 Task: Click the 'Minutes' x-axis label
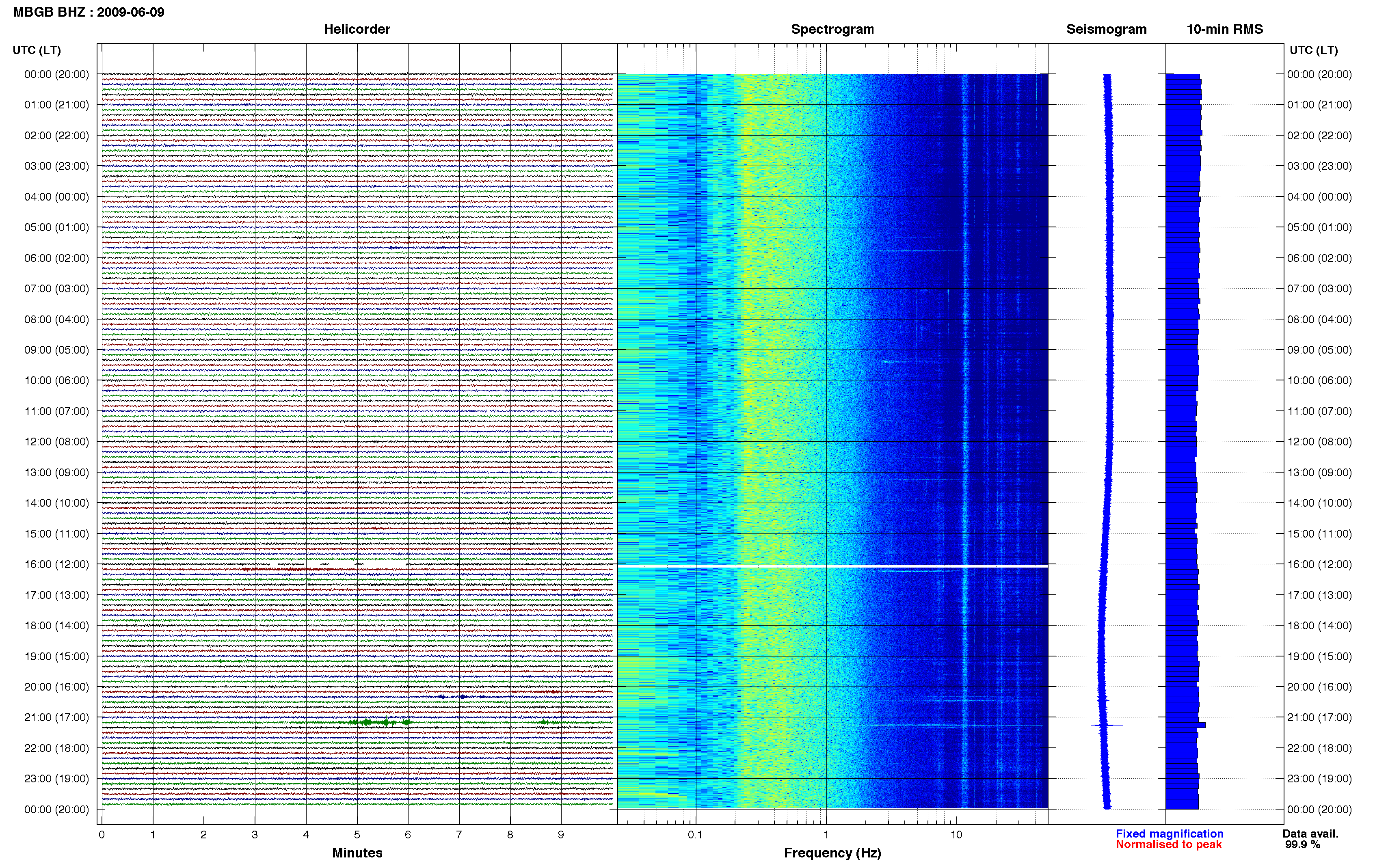(357, 853)
